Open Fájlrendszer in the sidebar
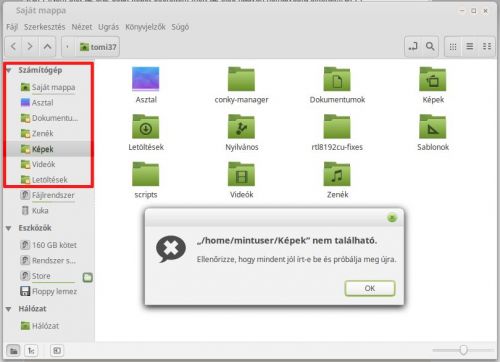Image resolution: width=500 pixels, height=362 pixels. tap(48, 195)
